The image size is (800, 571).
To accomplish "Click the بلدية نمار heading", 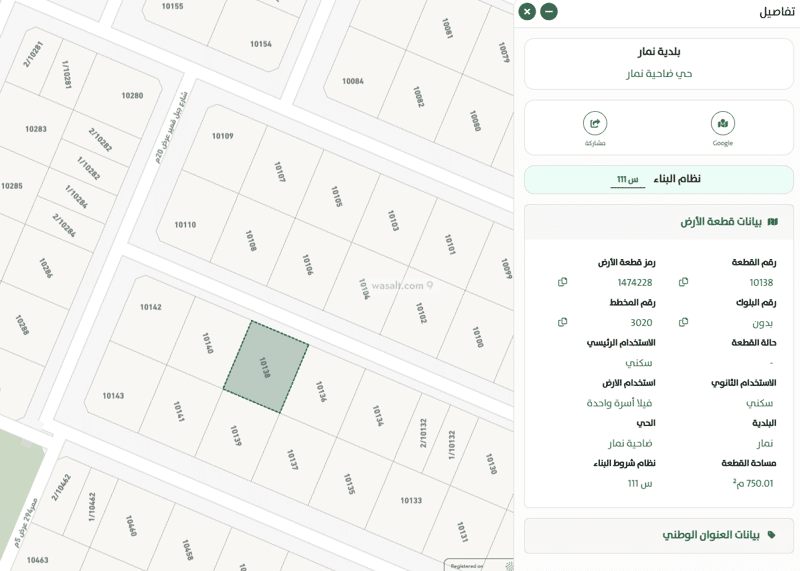I will coord(659,52).
